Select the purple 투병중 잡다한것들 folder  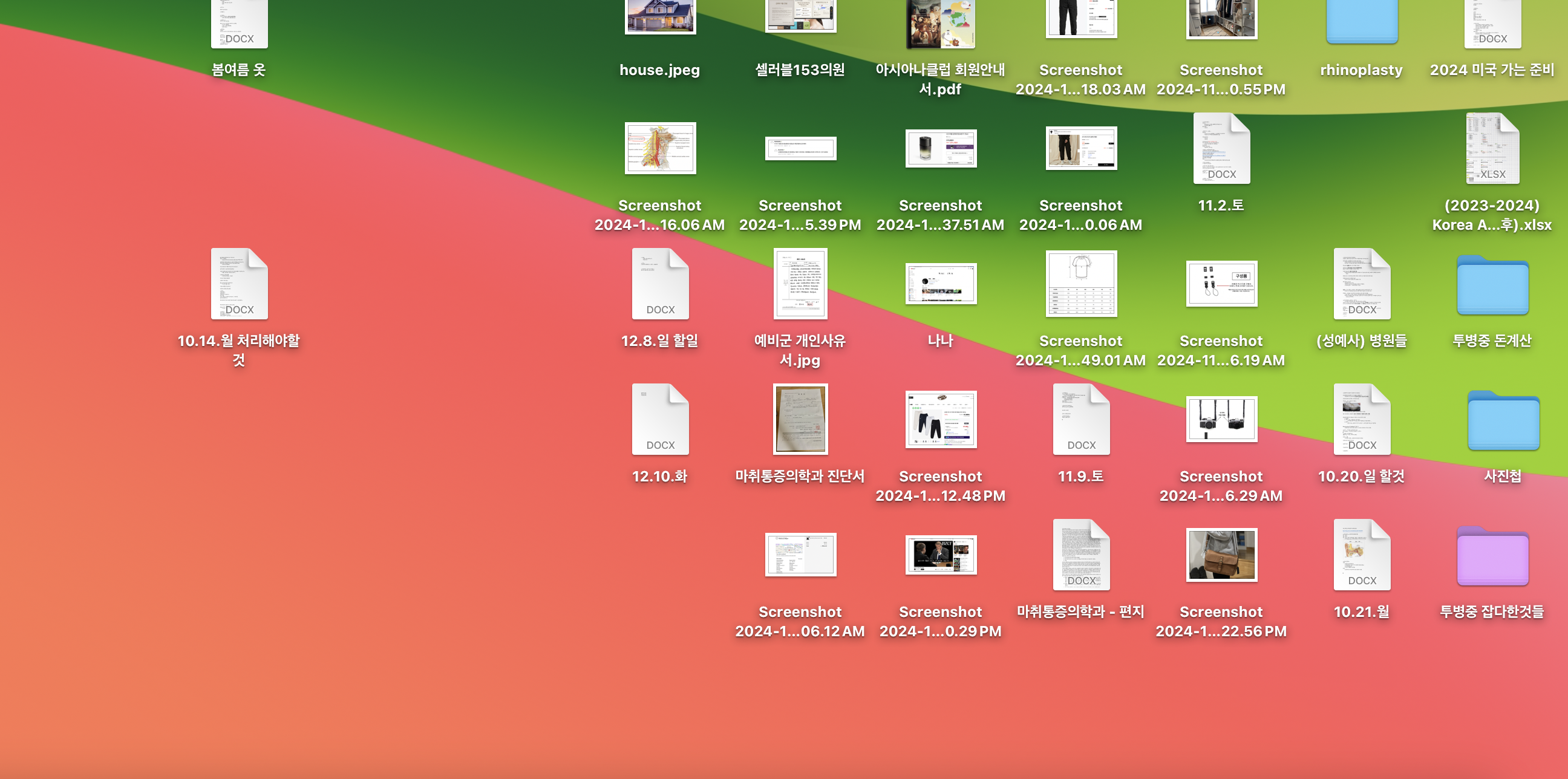pos(1492,556)
